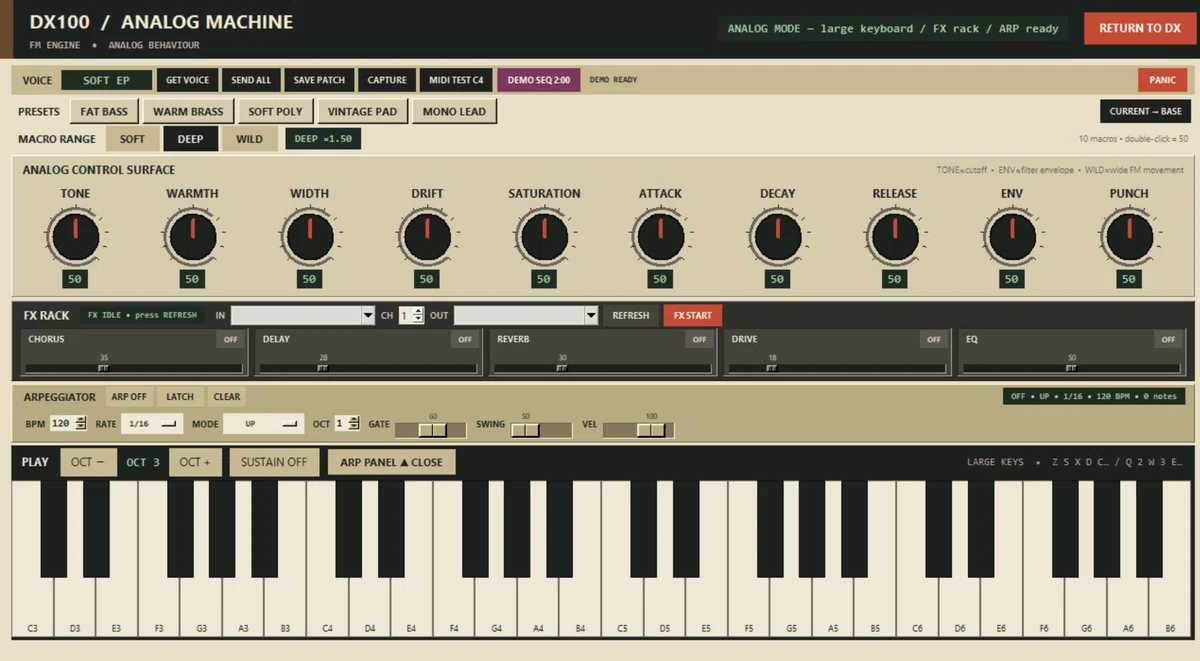Click the CHORUS amount slider
This screenshot has width=1200, height=661.
pos(135,368)
